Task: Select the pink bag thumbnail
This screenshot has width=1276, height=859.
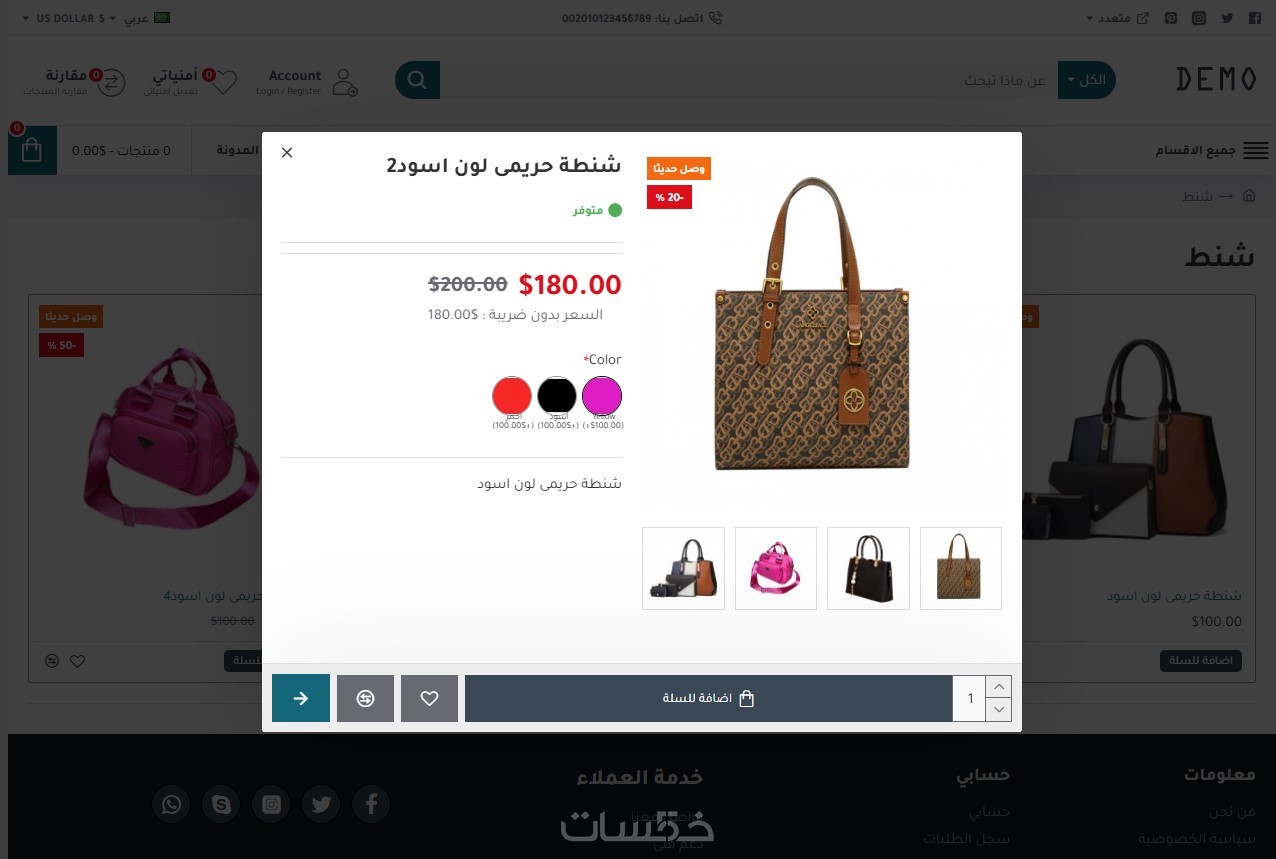Action: [776, 568]
